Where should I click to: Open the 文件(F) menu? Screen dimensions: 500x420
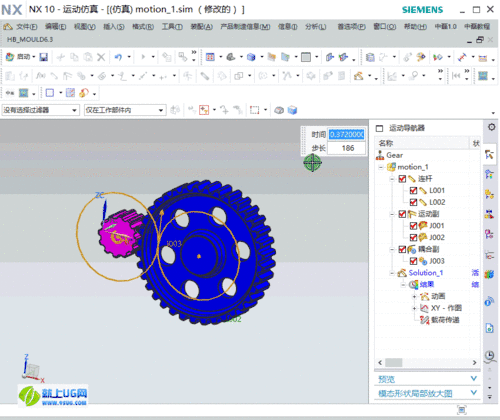(x=27, y=27)
